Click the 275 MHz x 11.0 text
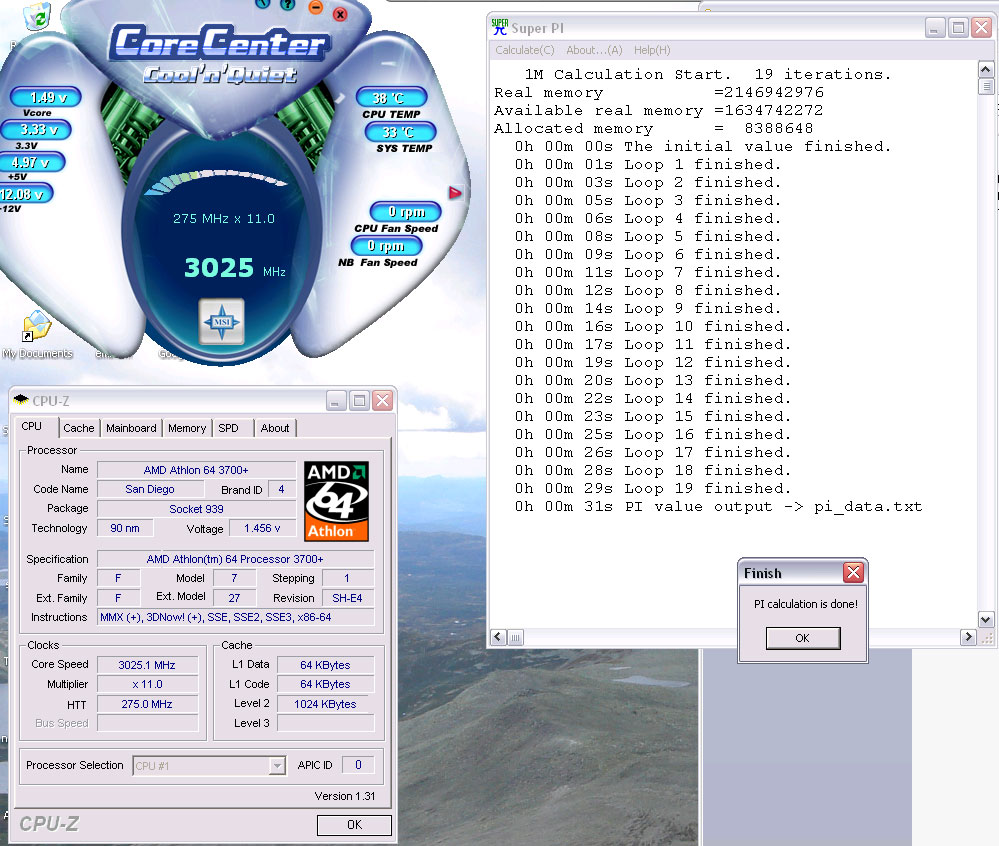The width and height of the screenshot is (999, 846). tap(224, 219)
